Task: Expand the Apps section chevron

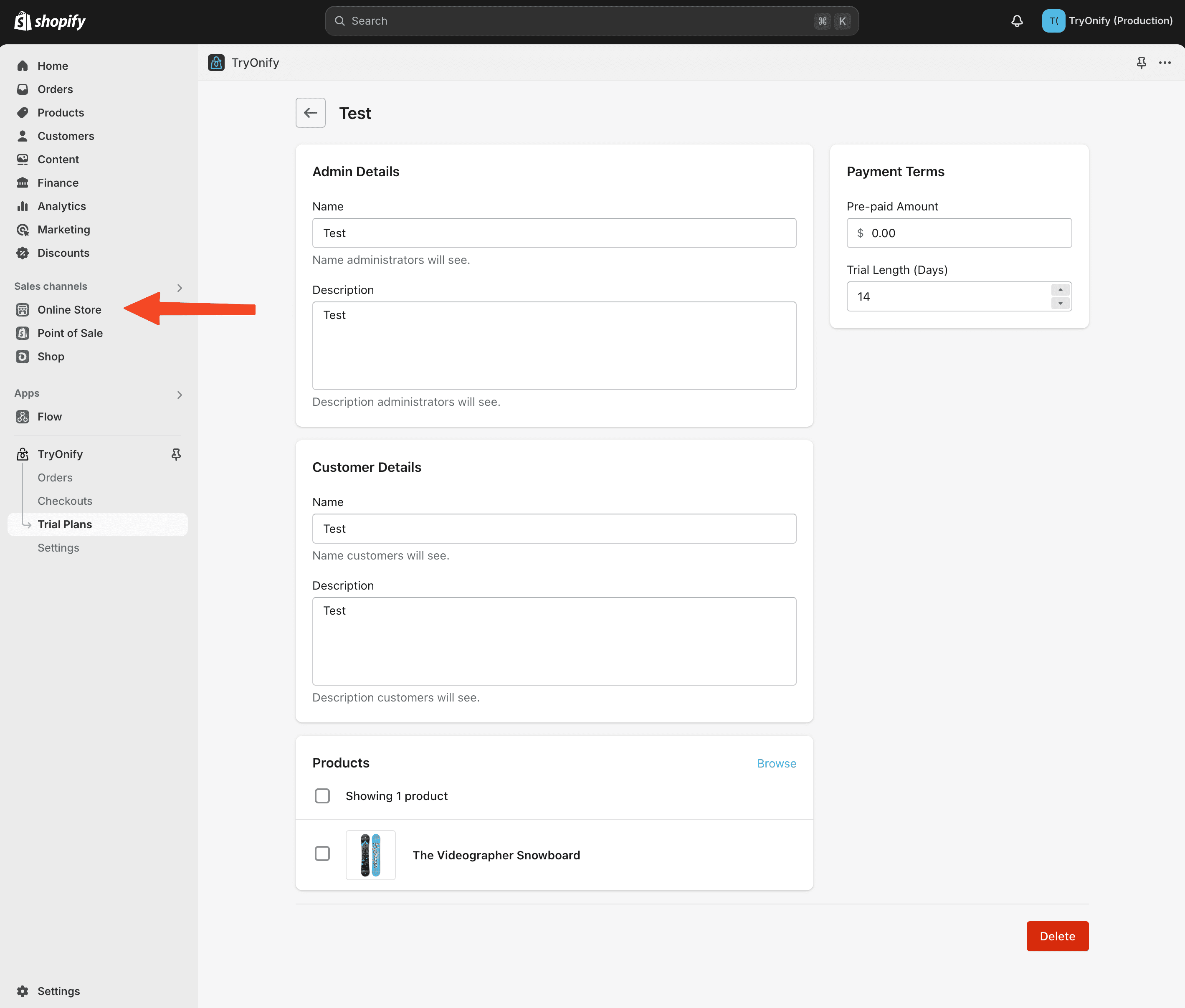Action: (x=180, y=394)
